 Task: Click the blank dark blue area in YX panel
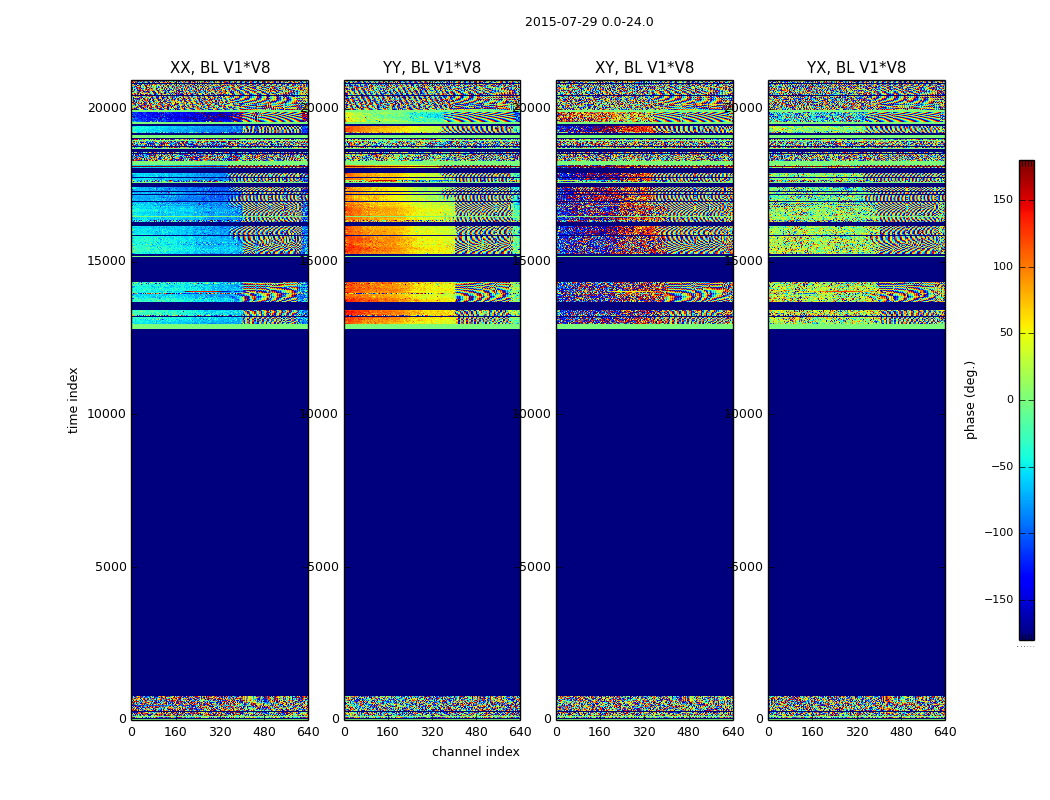(x=856, y=500)
